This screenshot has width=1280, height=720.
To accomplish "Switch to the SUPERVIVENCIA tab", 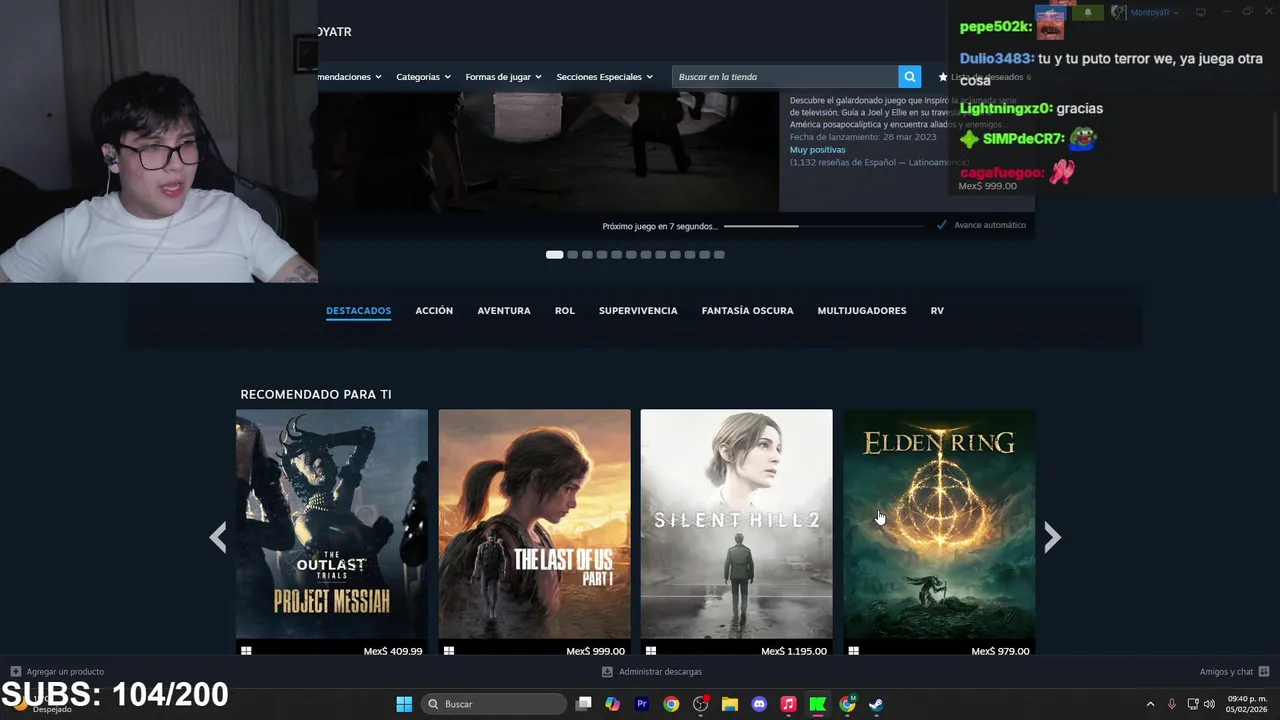I will coord(638,311).
